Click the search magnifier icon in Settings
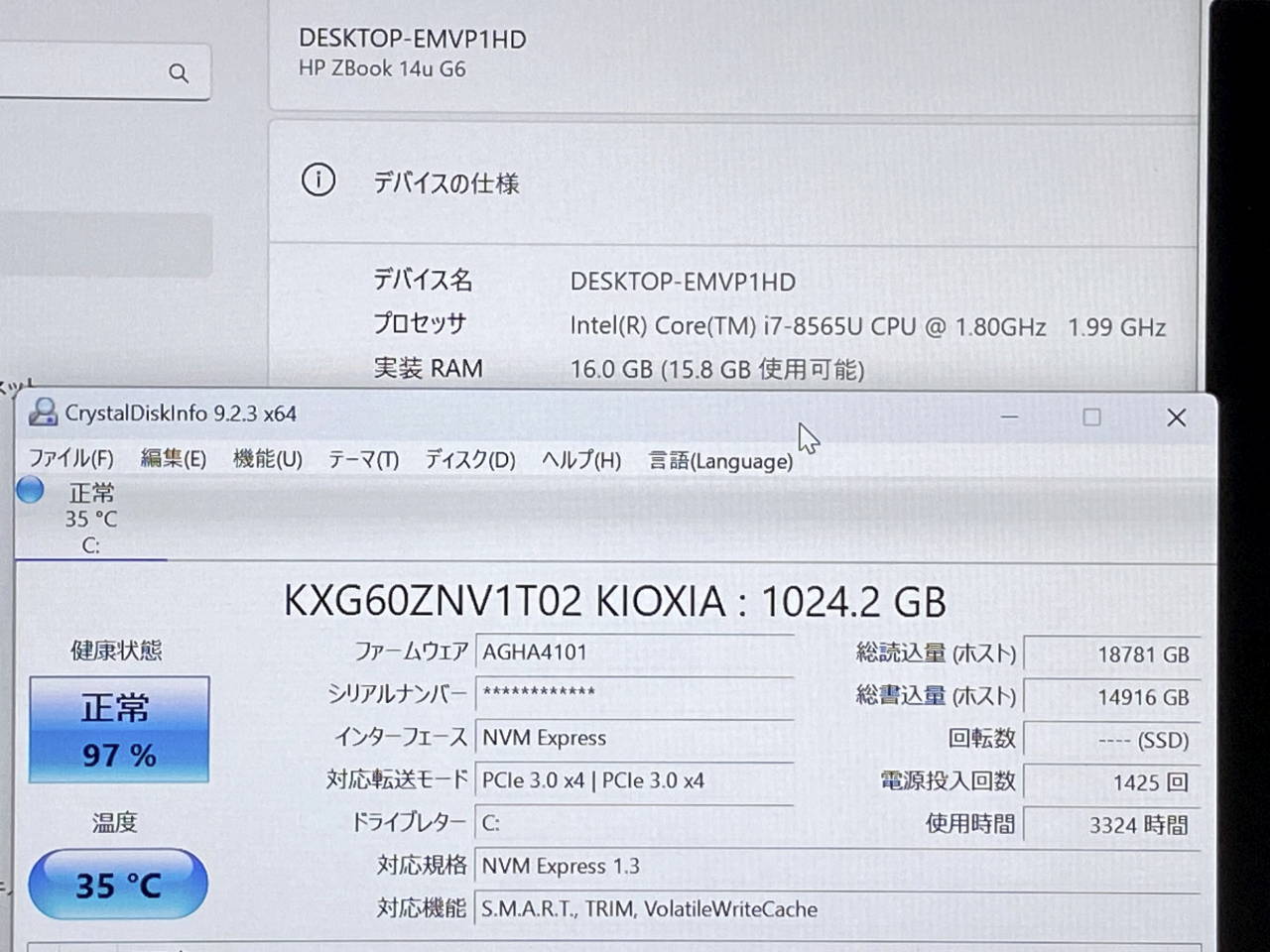This screenshot has width=1270, height=952. [x=179, y=72]
